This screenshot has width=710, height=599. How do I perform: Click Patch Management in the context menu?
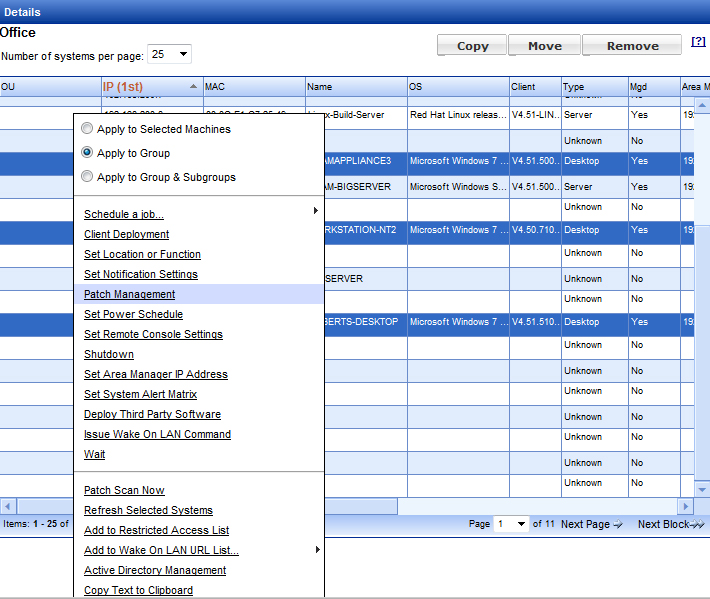[x=130, y=294]
